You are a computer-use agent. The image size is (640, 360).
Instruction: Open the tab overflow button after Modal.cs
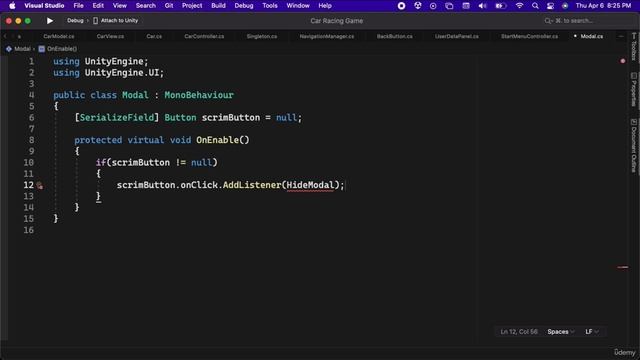621,36
